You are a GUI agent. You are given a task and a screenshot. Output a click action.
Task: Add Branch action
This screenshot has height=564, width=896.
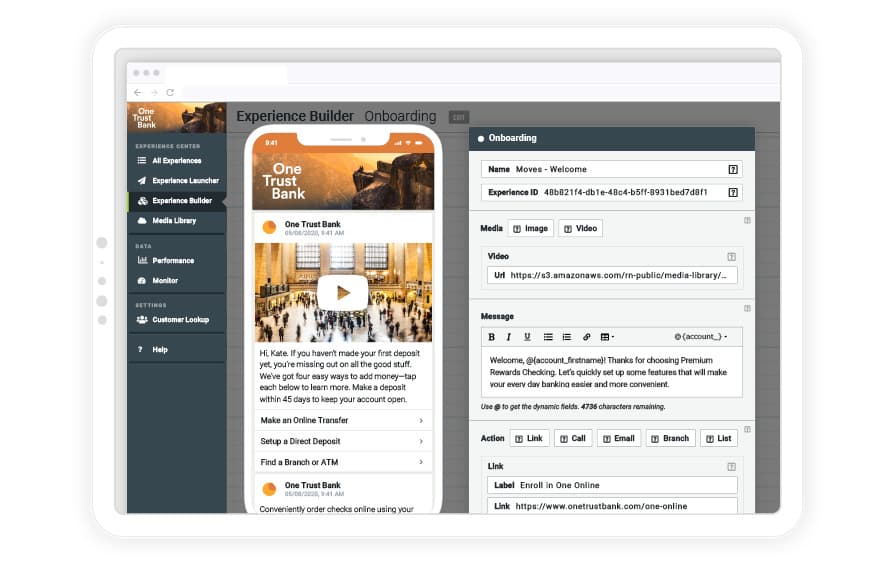[671, 439]
